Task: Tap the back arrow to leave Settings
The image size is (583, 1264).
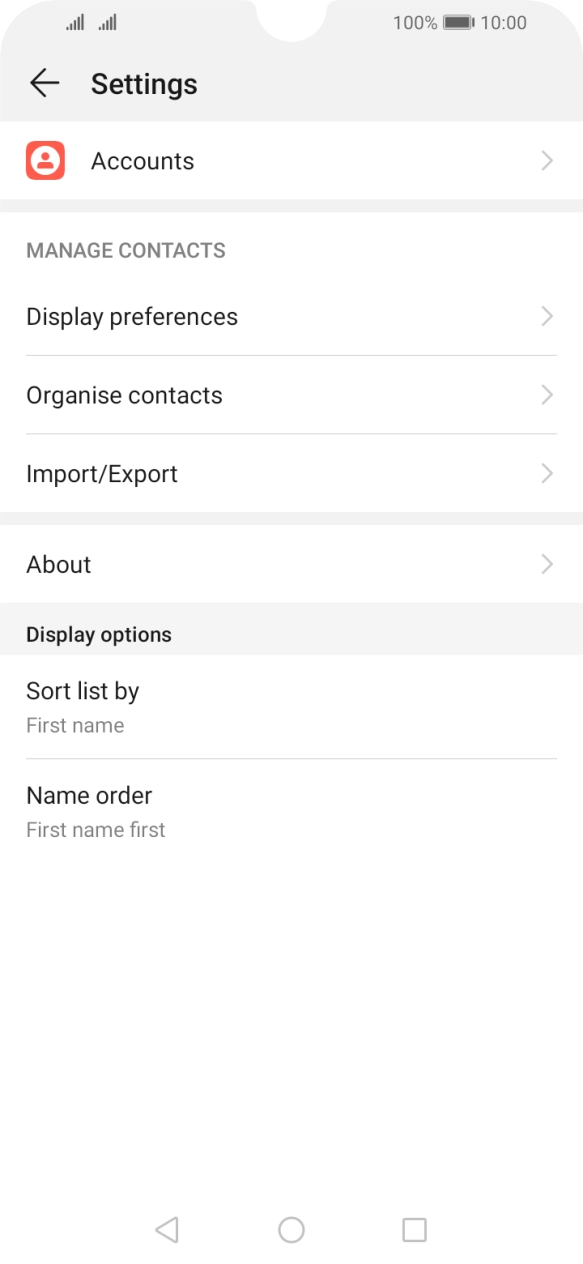Action: point(45,84)
